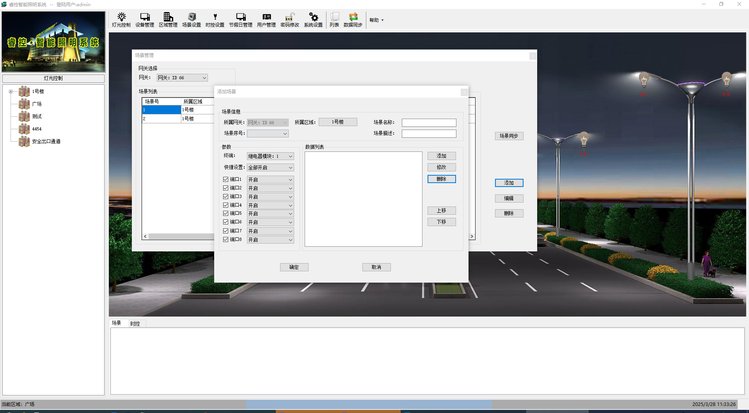Click the 确定 confirm button in dialog
This screenshot has height=413, width=749.
294,267
